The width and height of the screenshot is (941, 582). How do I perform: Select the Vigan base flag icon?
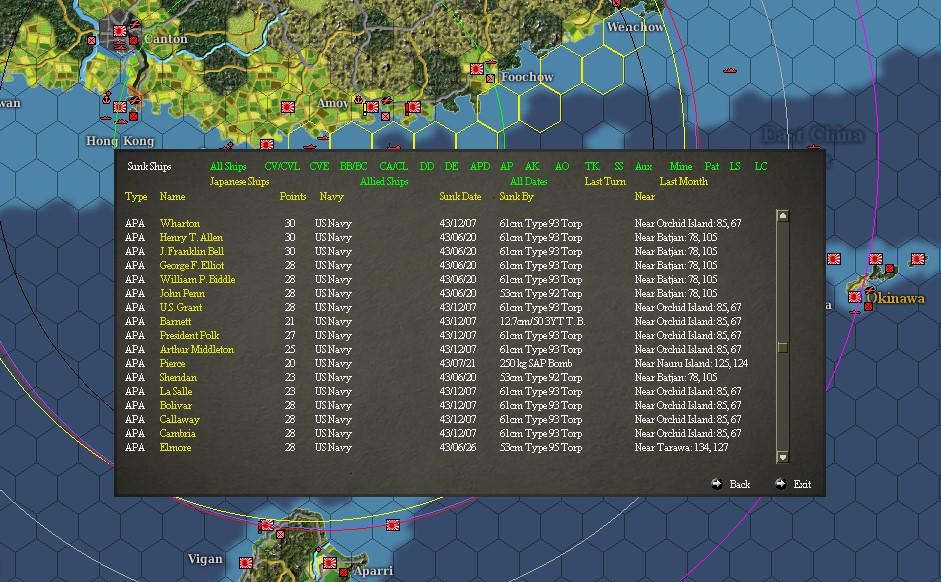point(246,563)
